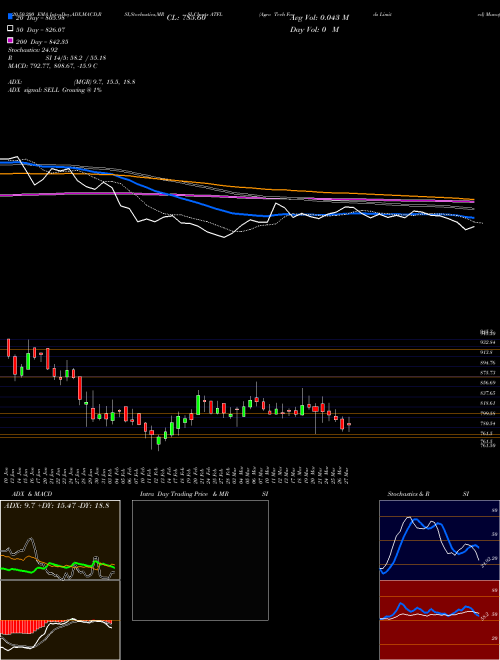Select the '50 Day = 826.07' legend text
The height and width of the screenshot is (660, 500).
[41, 30]
